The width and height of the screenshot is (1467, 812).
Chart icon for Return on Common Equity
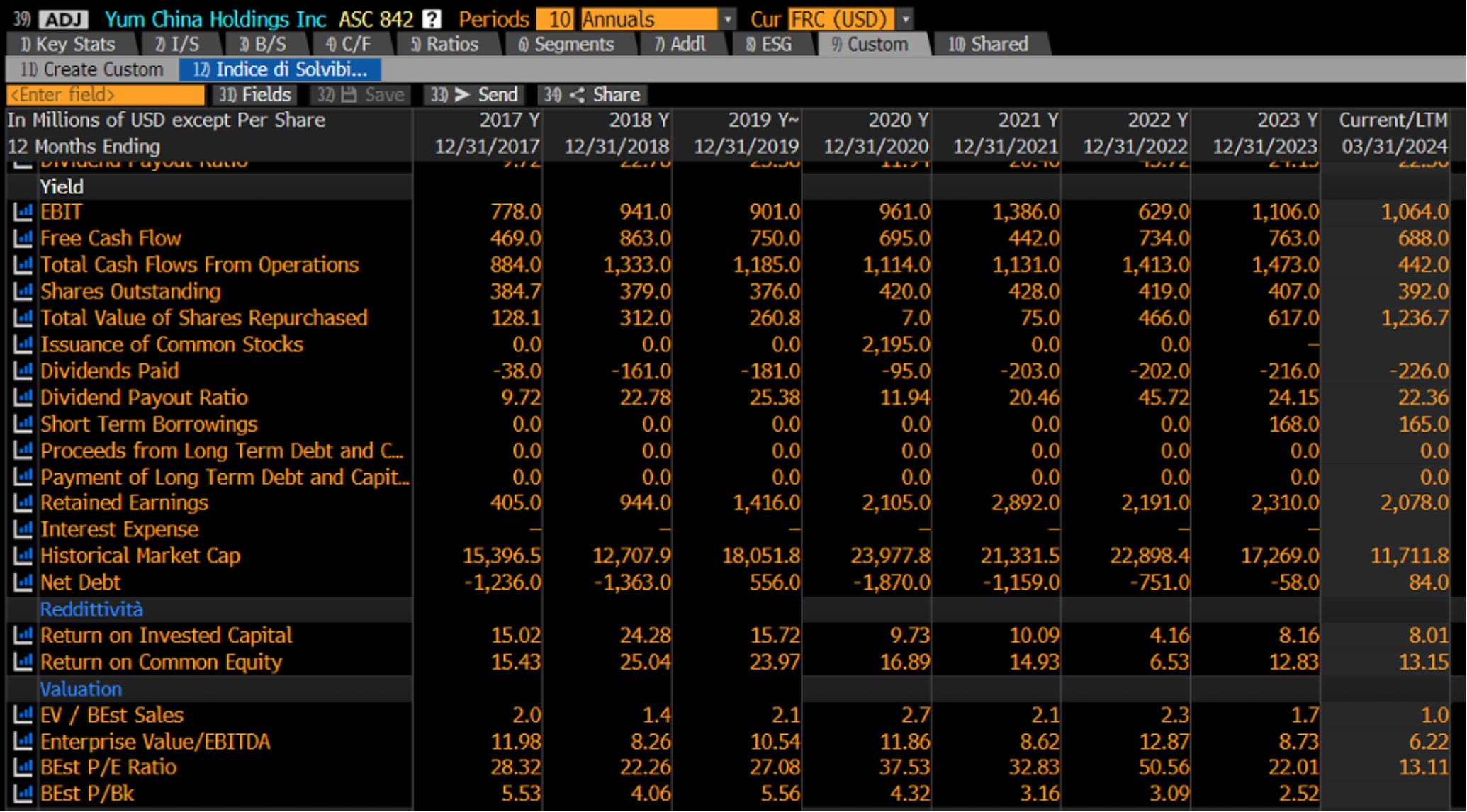(x=23, y=662)
